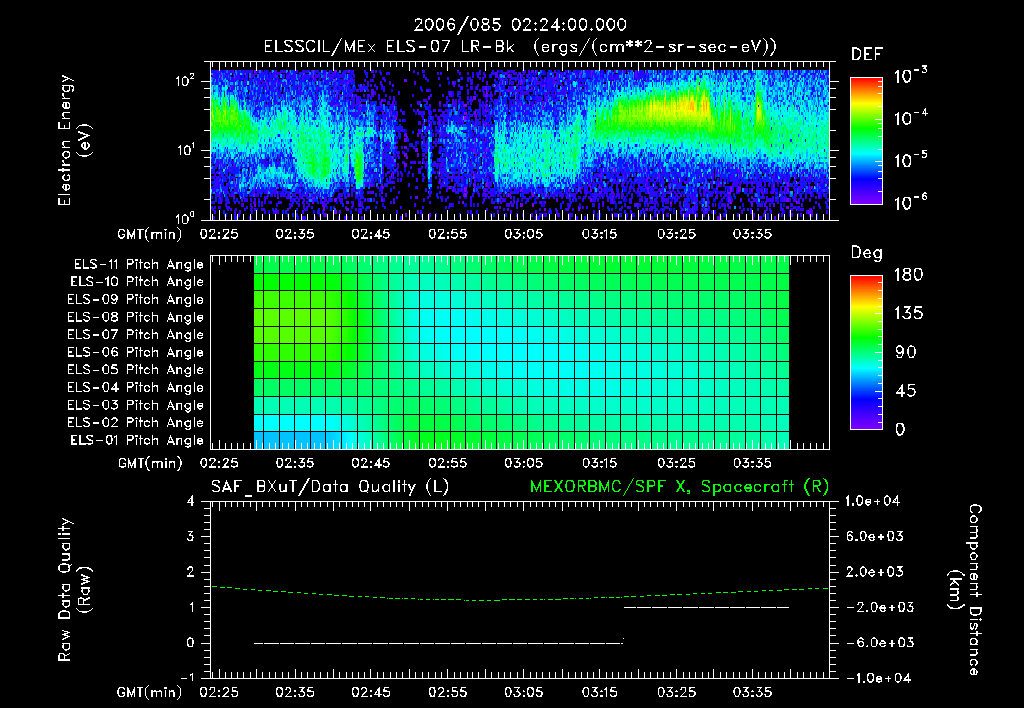Click 02:45 under the data quality plot

tap(371, 692)
